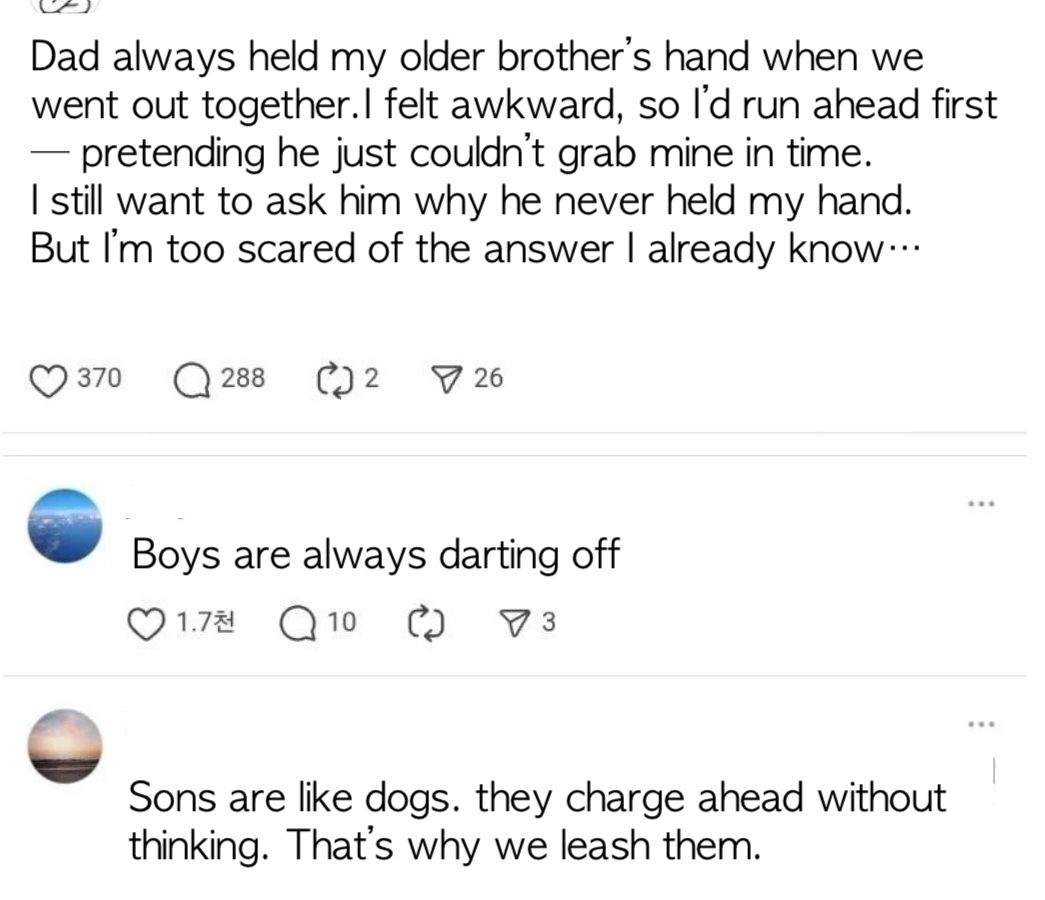1045x900 pixels.
Task: View the 1.7천 likes count
Action: click(205, 623)
